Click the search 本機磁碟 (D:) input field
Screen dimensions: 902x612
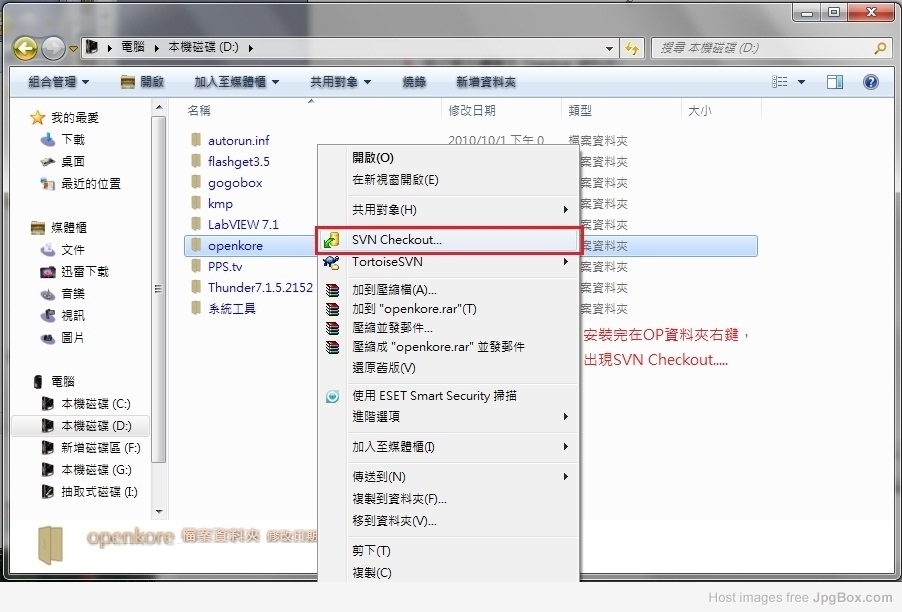[x=762, y=47]
